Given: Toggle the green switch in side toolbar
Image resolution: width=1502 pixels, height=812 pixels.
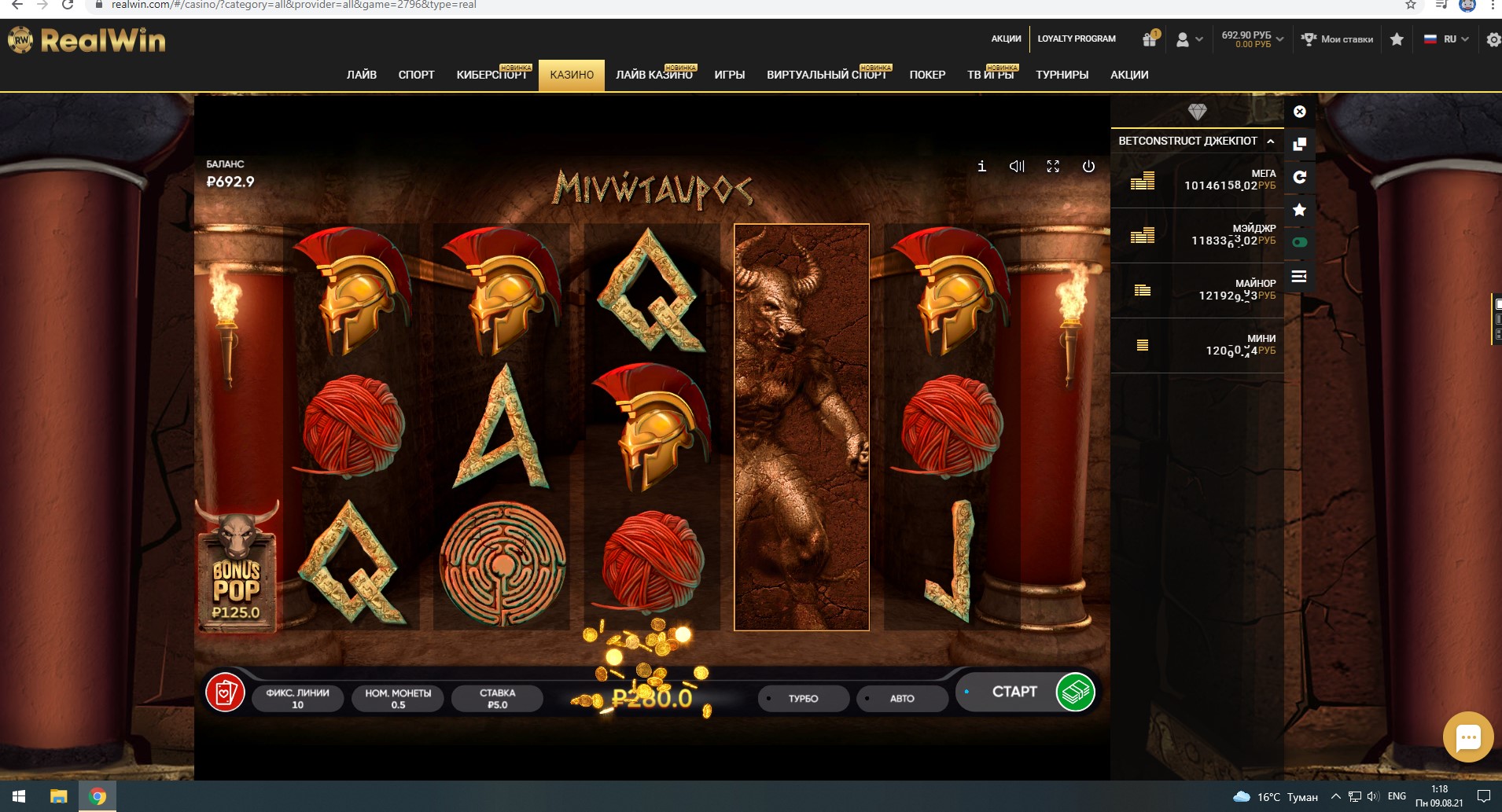Looking at the screenshot, I should 1300,242.
